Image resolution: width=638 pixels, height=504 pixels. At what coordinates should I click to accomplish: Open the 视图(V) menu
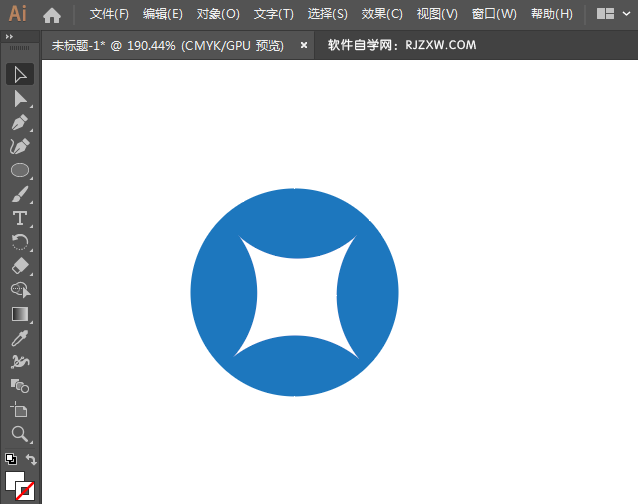(437, 14)
